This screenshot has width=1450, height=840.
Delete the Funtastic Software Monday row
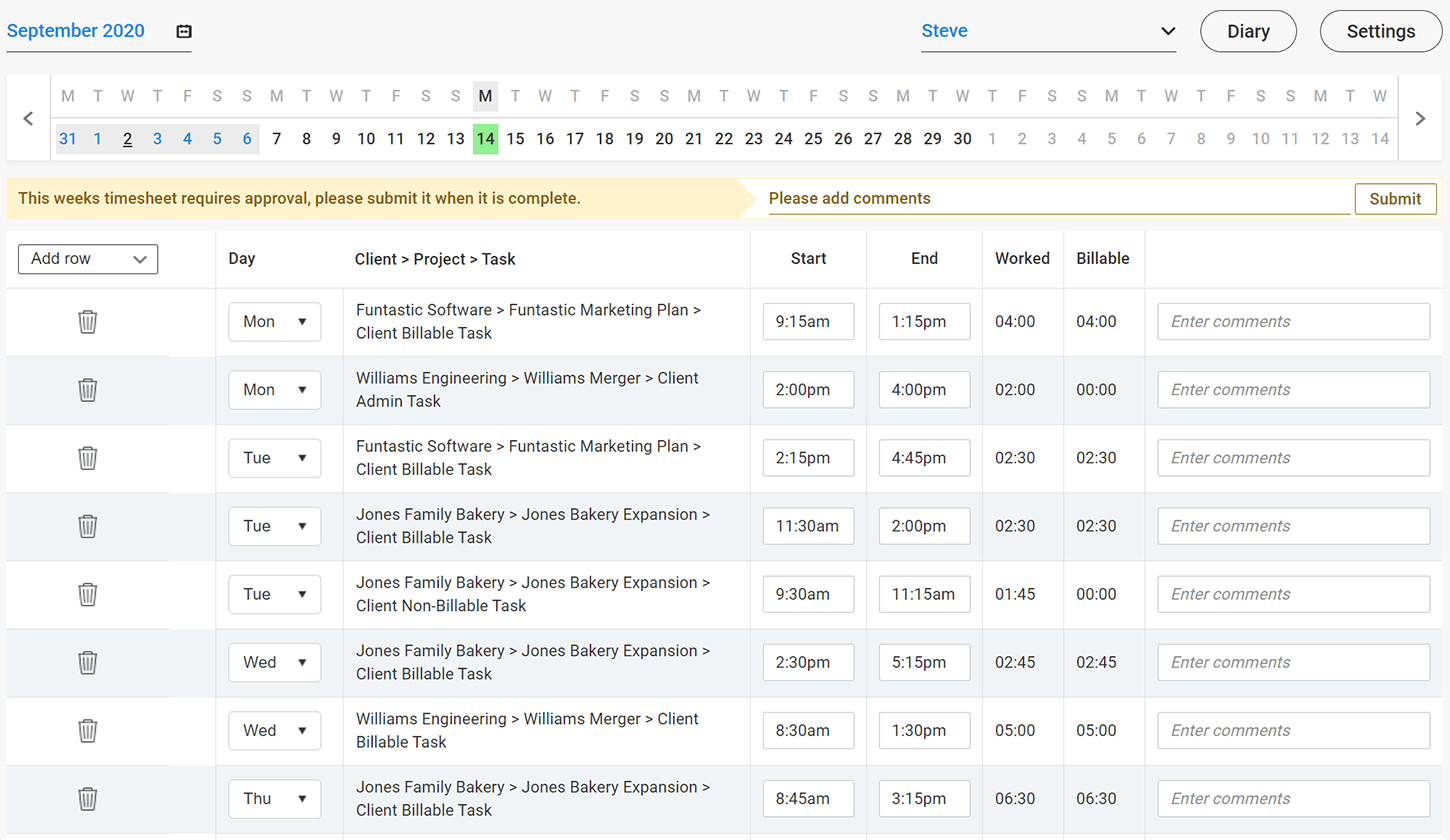tap(87, 321)
